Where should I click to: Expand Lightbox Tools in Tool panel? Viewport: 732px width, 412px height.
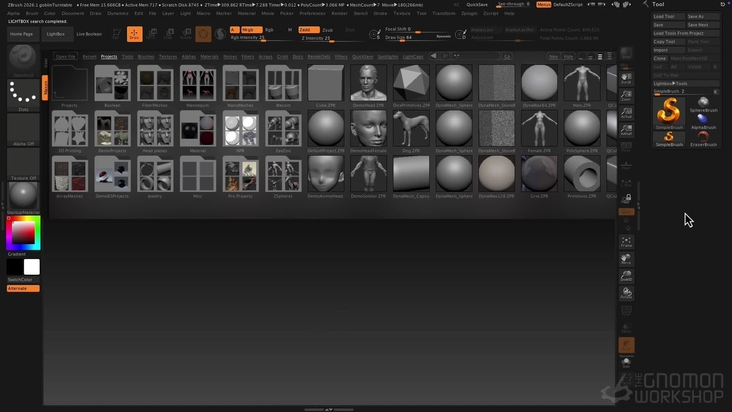(x=685, y=84)
